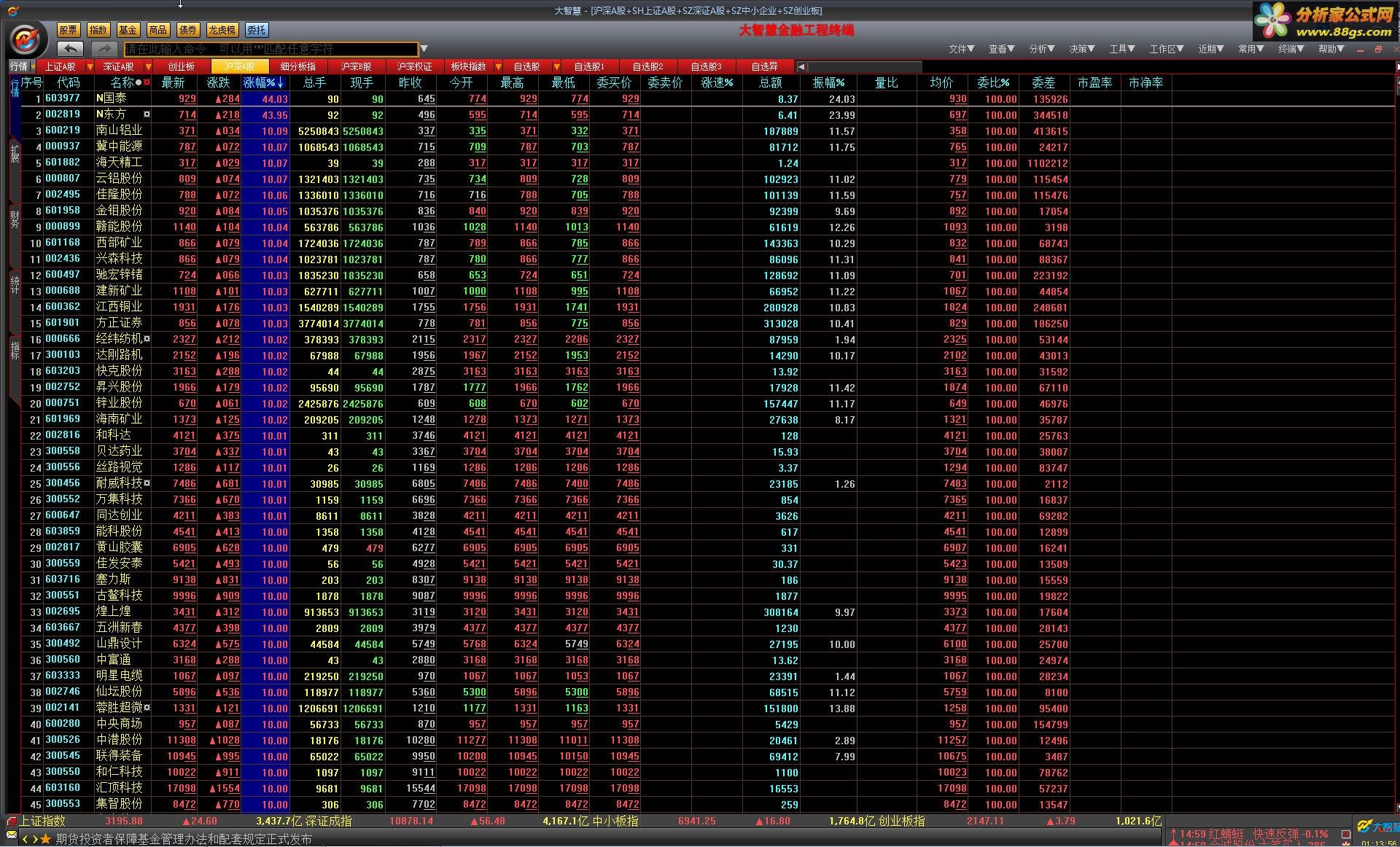This screenshot has height=847, width=1400.
Task: Sort by 总额 column header
Action: (x=771, y=82)
